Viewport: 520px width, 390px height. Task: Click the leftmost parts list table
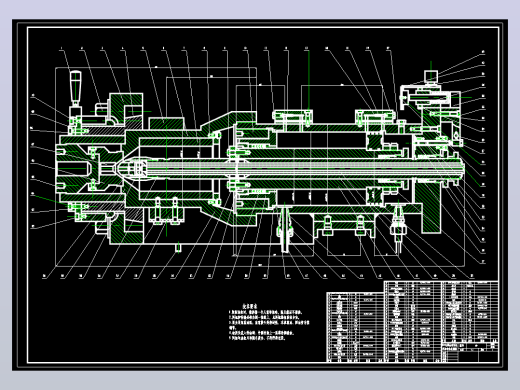(x=355, y=327)
